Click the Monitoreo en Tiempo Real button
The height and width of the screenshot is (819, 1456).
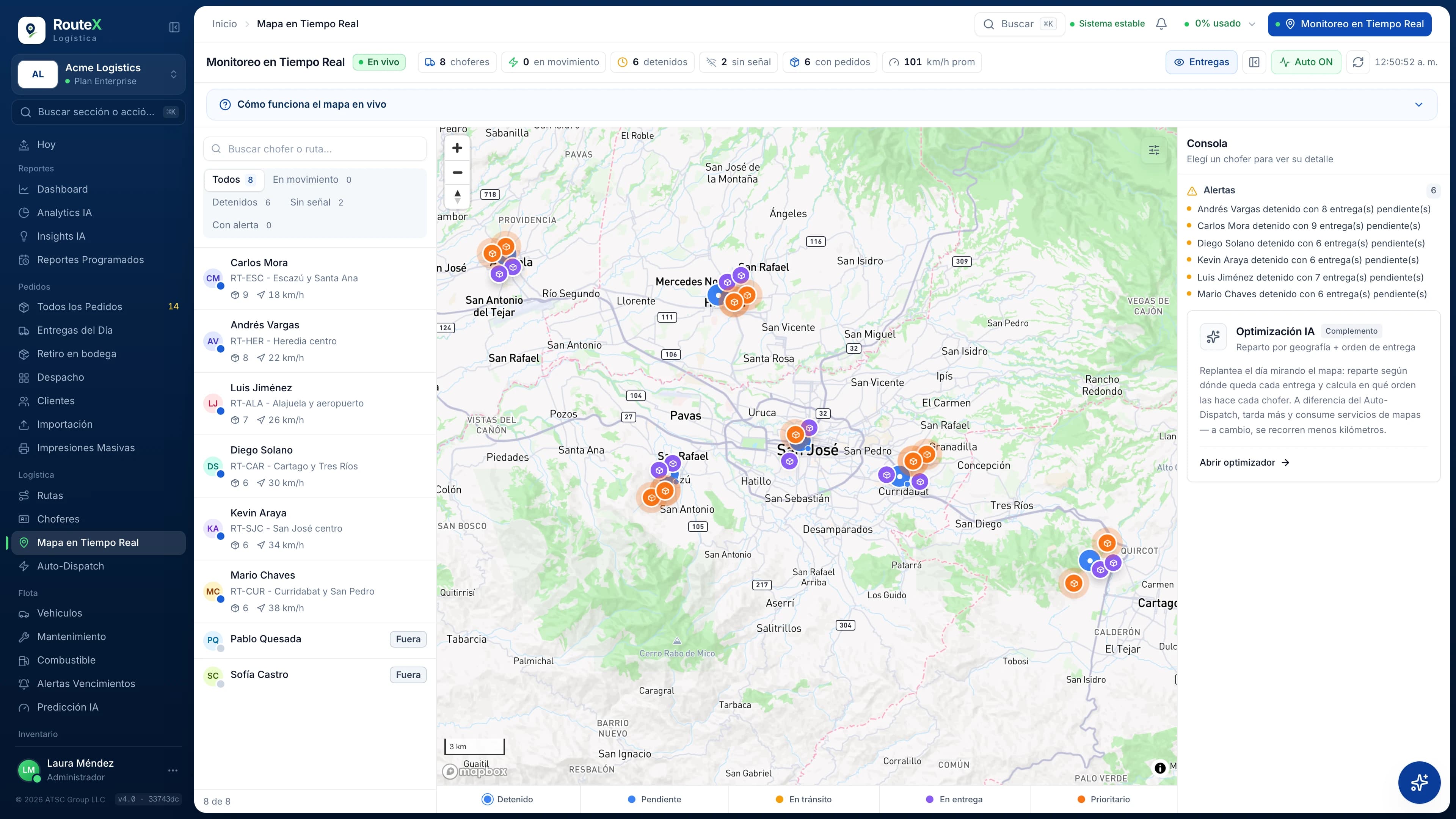pos(1349,24)
